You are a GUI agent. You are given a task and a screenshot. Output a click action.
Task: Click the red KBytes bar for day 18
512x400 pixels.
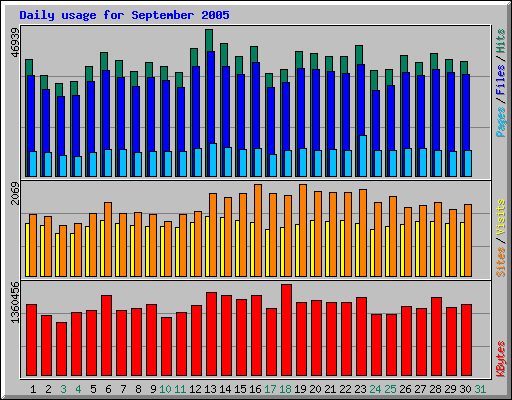point(286,330)
